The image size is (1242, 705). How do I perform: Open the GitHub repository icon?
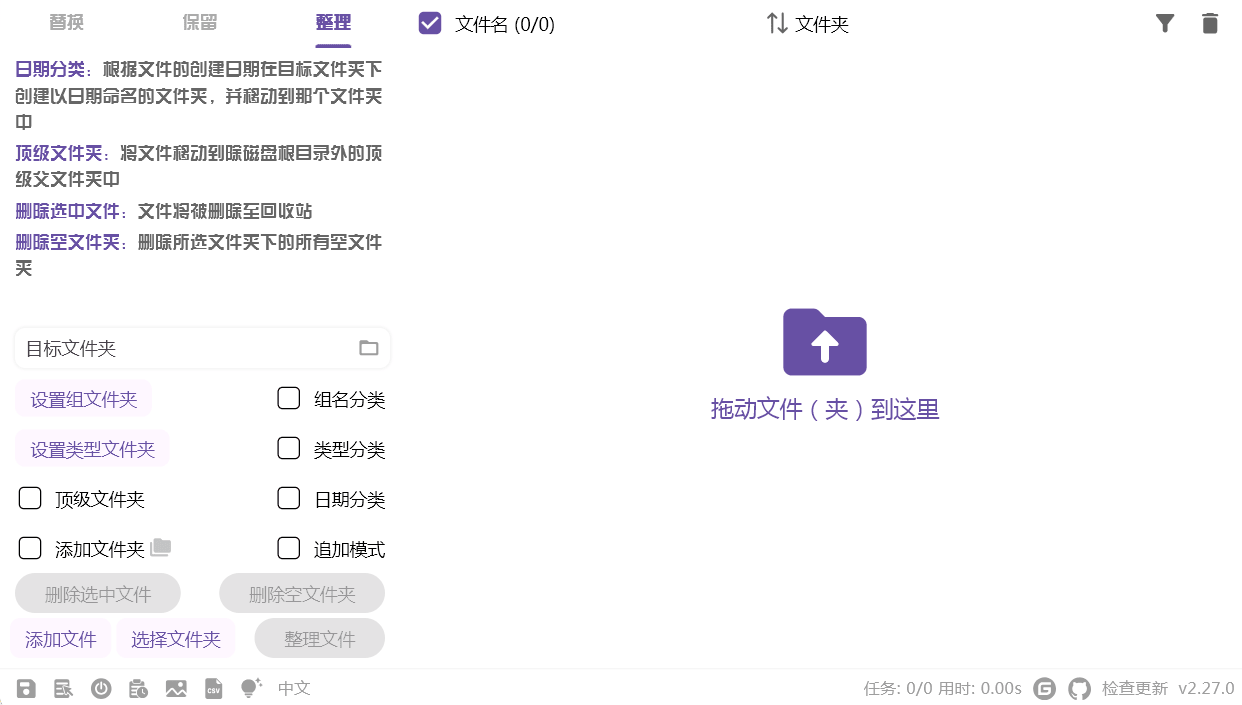click(x=1079, y=688)
